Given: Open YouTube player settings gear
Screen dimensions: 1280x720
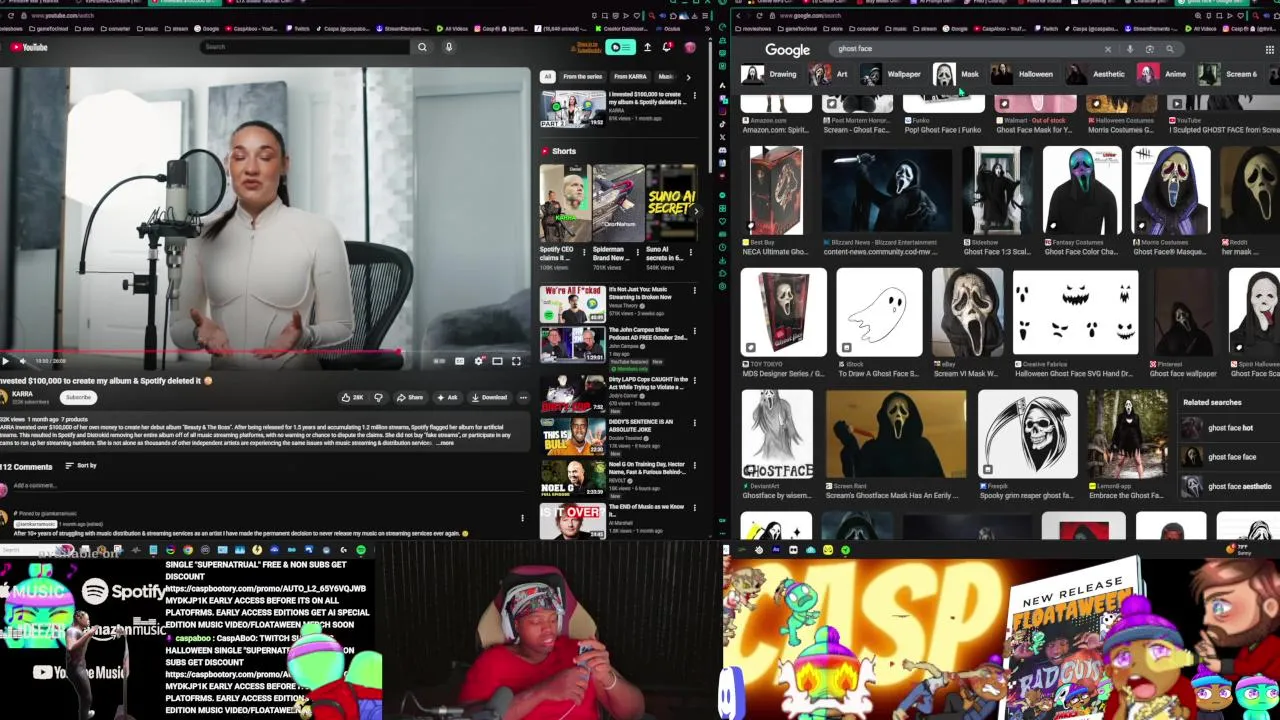Looking at the screenshot, I should point(479,361).
